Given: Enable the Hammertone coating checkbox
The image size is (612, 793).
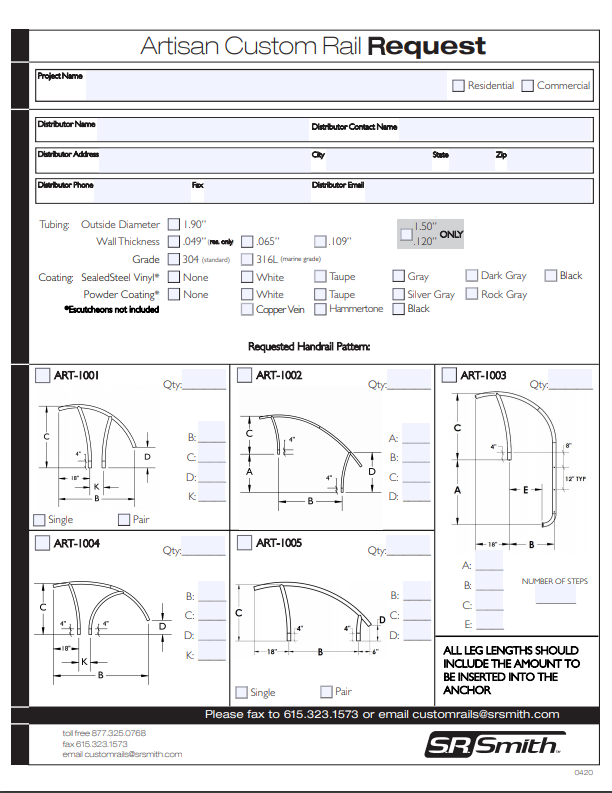Looking at the screenshot, I should (x=320, y=309).
